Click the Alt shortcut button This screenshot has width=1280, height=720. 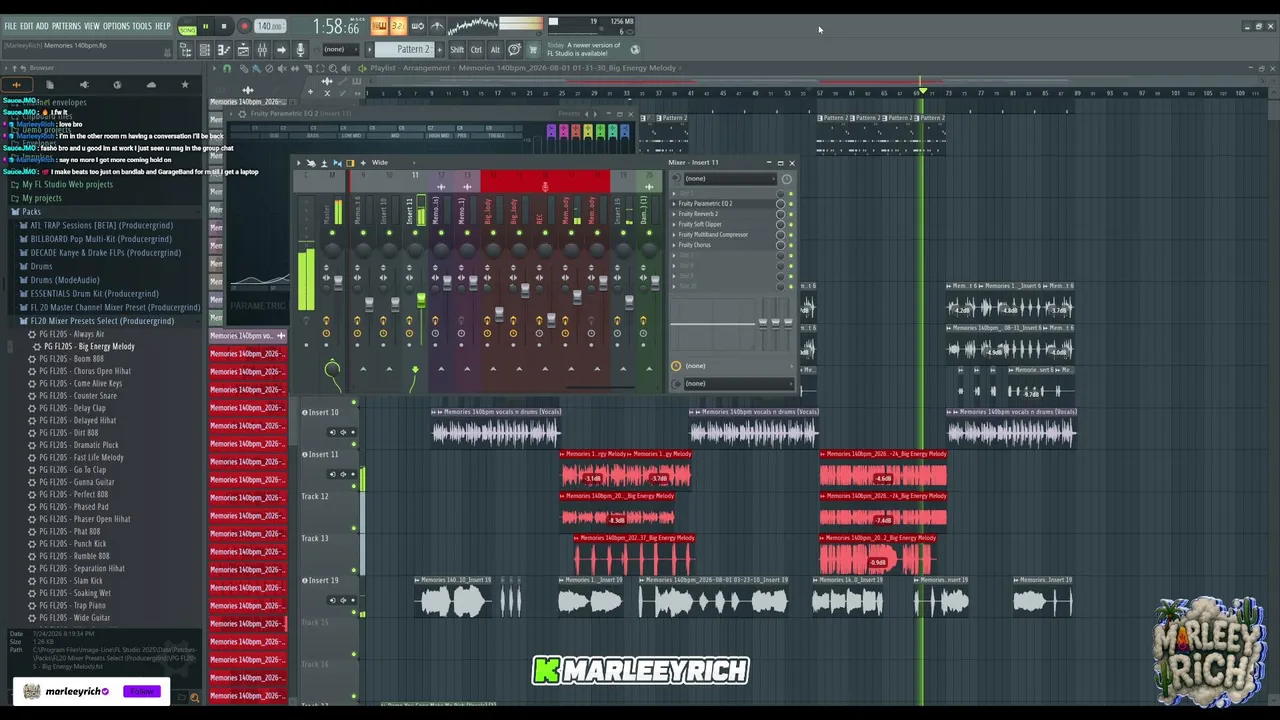495,49
